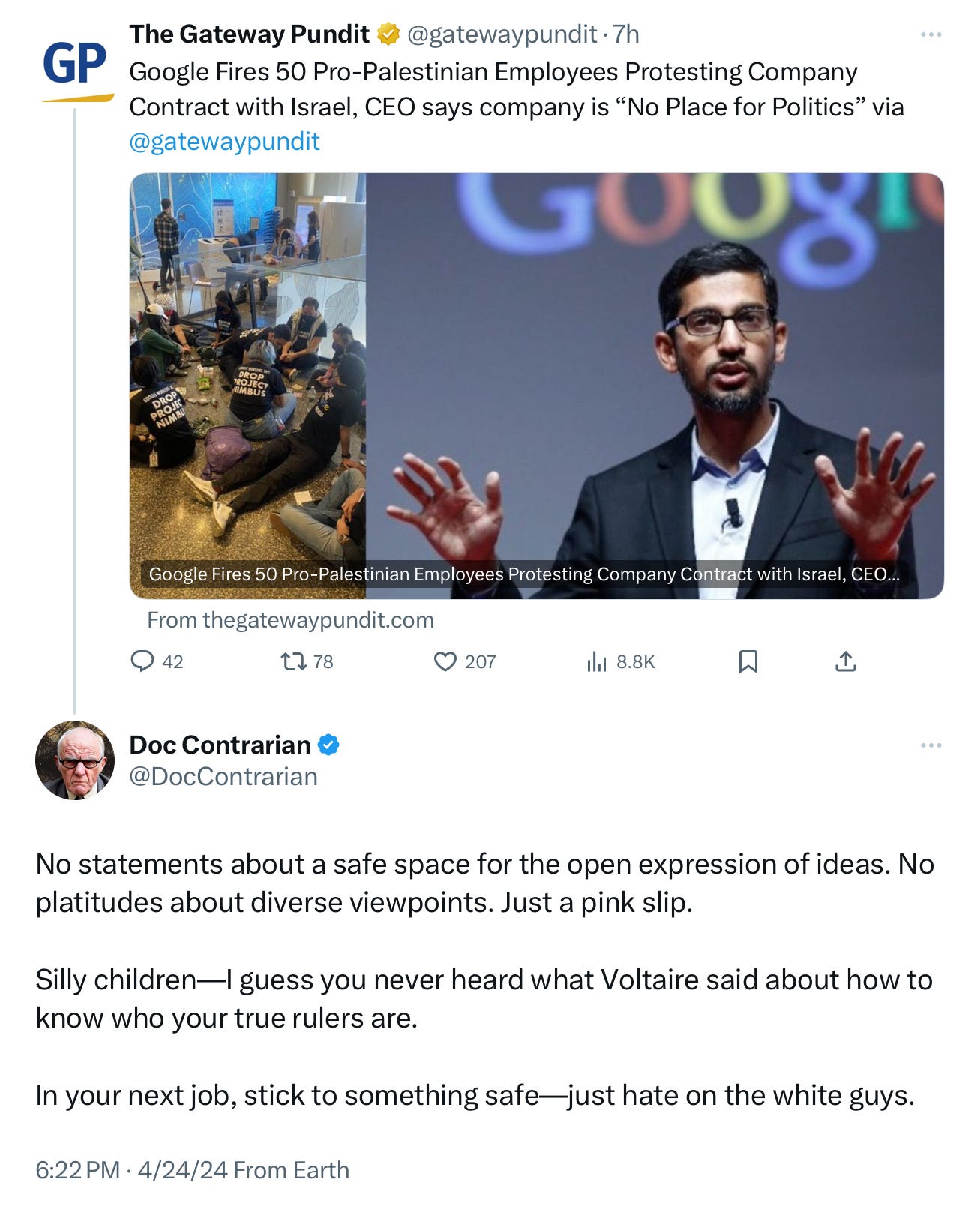
Task: Click the Doc Contrarian display name
Action: [220, 745]
